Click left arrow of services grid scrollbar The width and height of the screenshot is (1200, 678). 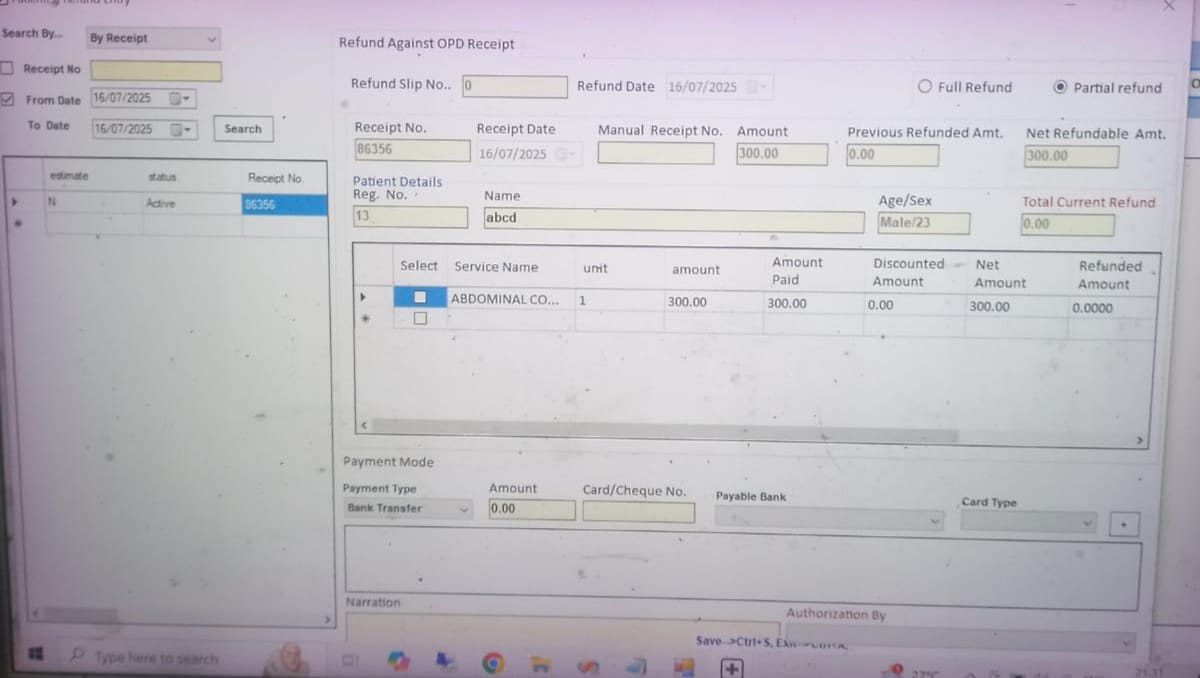point(363,426)
